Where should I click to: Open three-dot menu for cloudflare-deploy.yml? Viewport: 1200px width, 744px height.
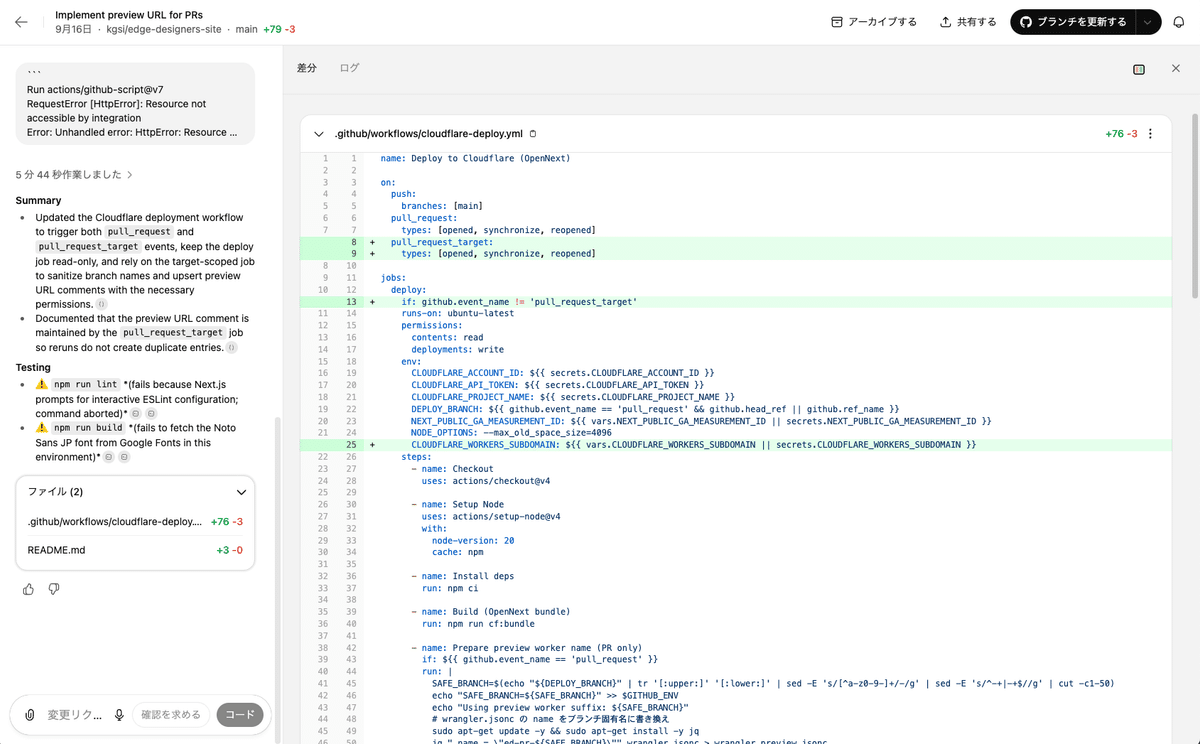1151,134
